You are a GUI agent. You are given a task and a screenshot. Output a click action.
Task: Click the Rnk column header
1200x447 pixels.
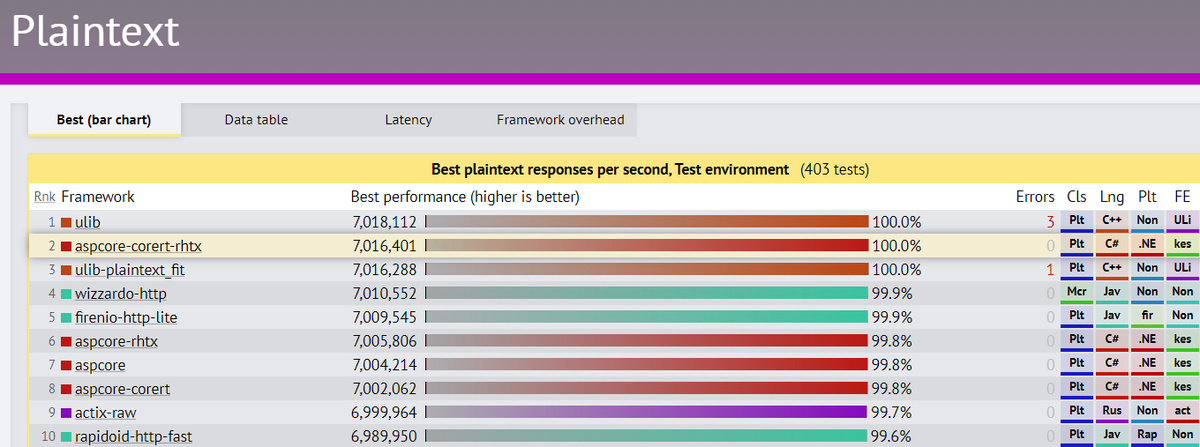pyautogui.click(x=44, y=197)
